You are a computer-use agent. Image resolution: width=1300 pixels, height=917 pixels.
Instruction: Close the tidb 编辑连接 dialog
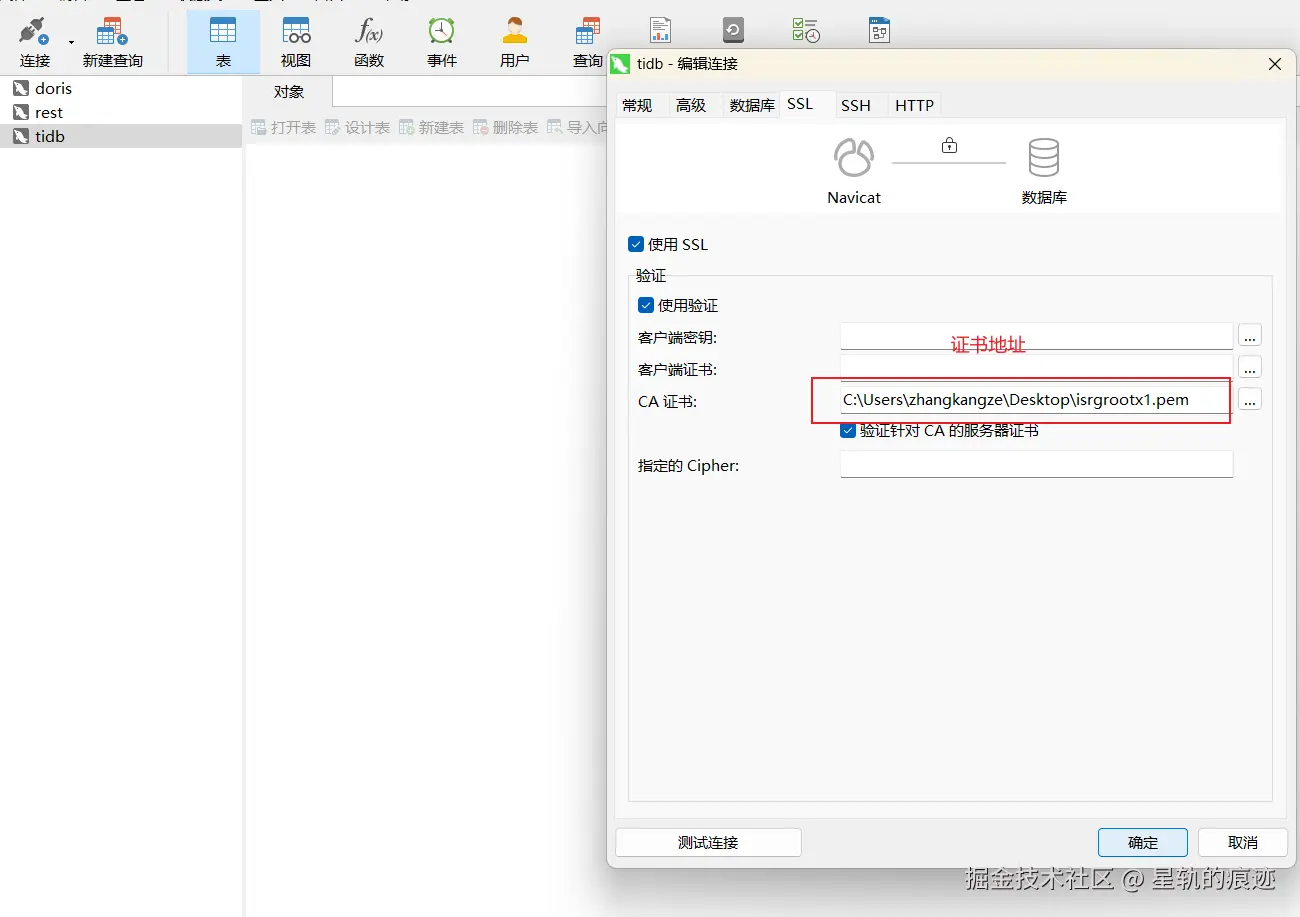(1275, 64)
